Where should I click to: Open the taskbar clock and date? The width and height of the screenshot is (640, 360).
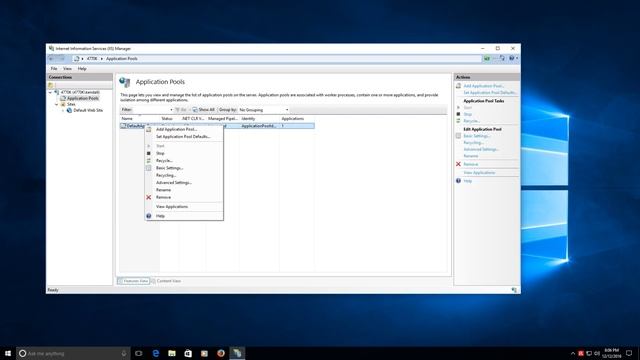coord(611,353)
